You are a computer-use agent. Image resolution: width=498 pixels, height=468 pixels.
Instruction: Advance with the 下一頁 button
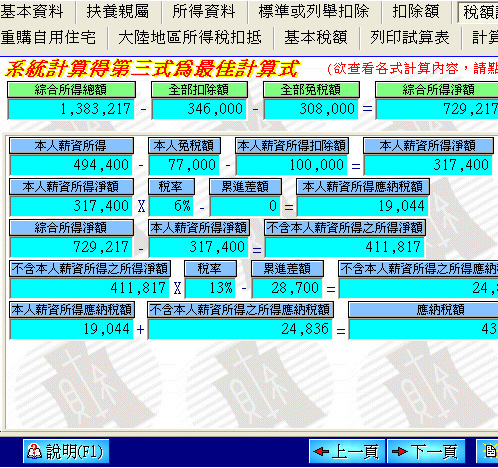click(x=426, y=452)
